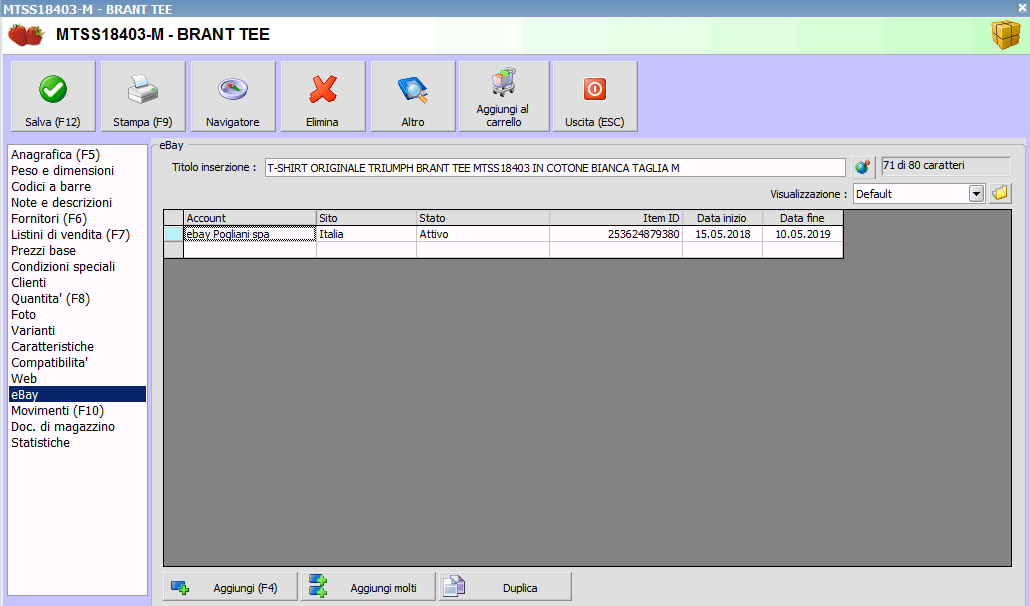Viewport: 1030px width, 606px height.
Task: Click inside the Titolo inserzione text field
Action: 555,168
